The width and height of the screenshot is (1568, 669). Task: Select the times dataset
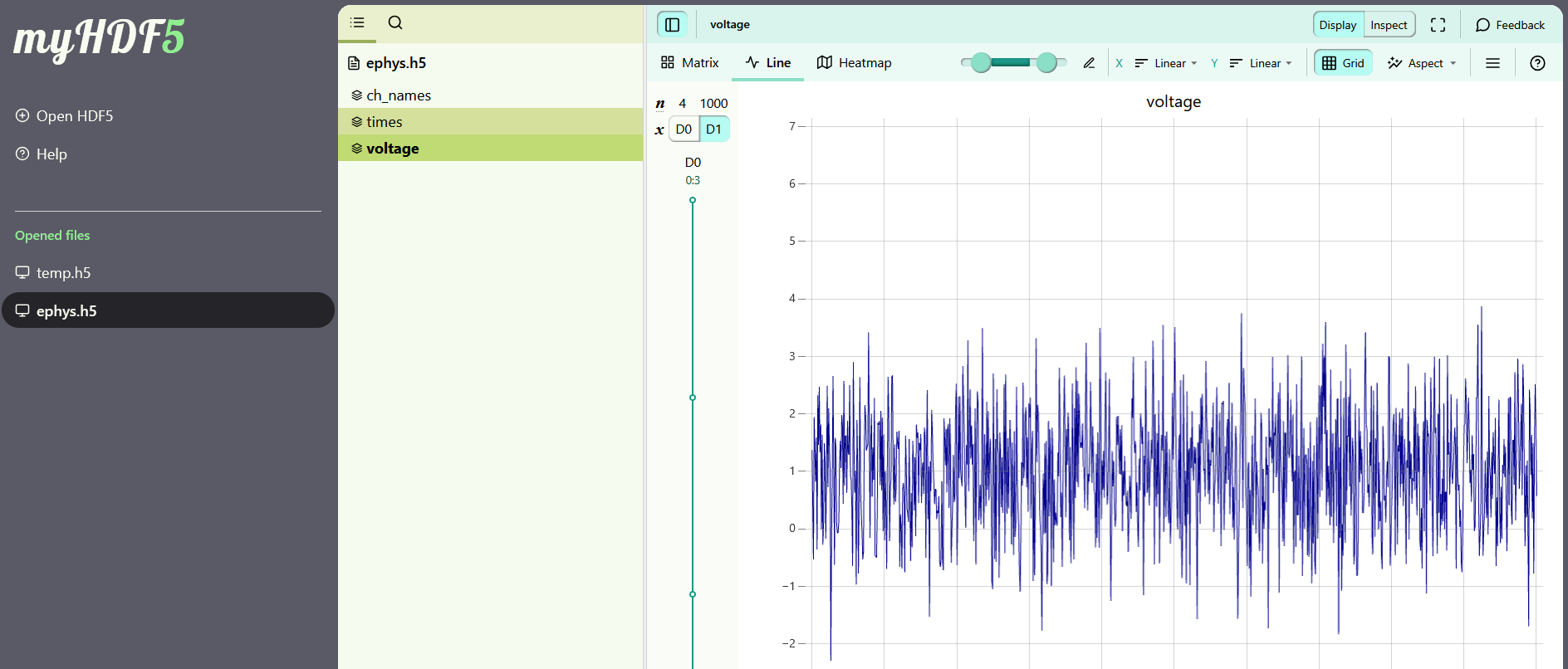click(x=385, y=122)
